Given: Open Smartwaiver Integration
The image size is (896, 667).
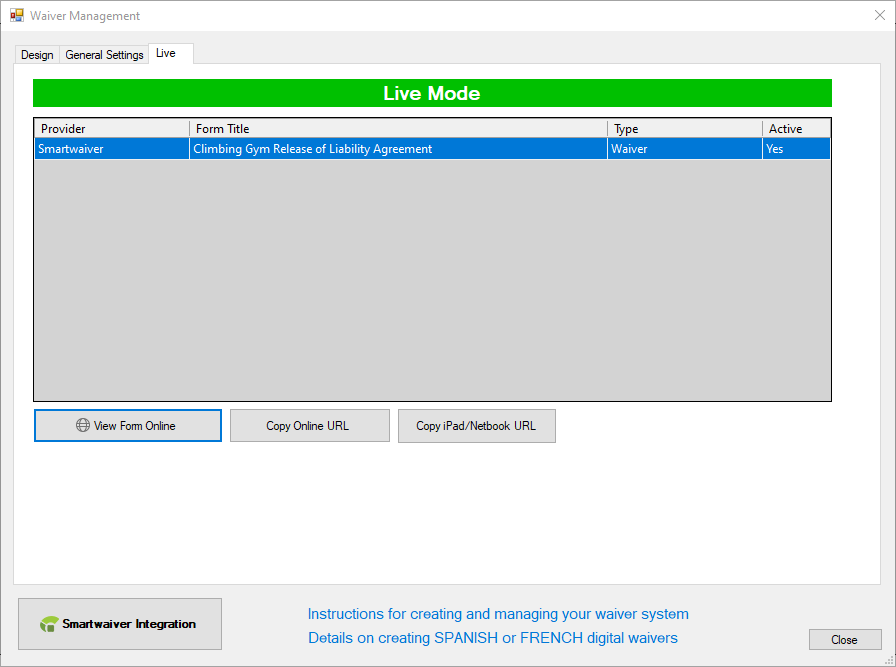Looking at the screenshot, I should pos(120,624).
